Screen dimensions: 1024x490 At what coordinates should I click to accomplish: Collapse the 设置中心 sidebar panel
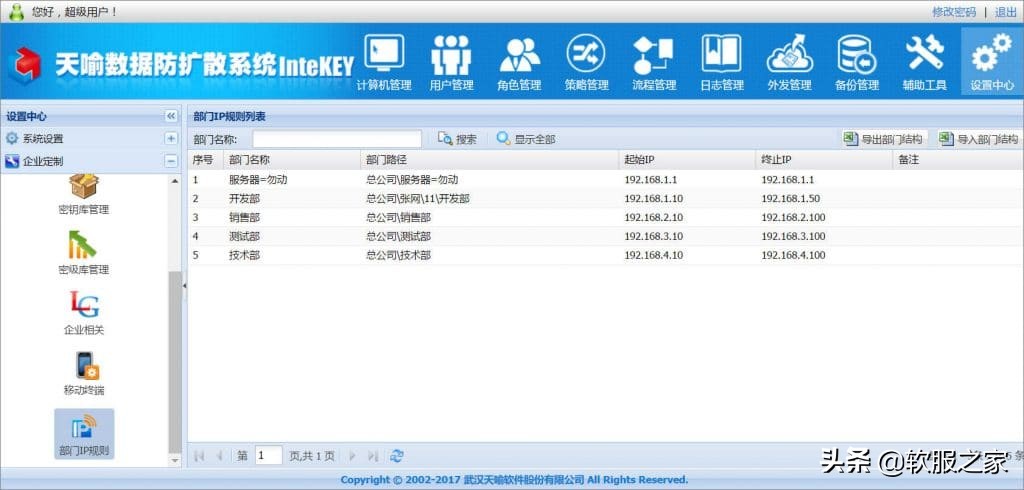tap(171, 116)
